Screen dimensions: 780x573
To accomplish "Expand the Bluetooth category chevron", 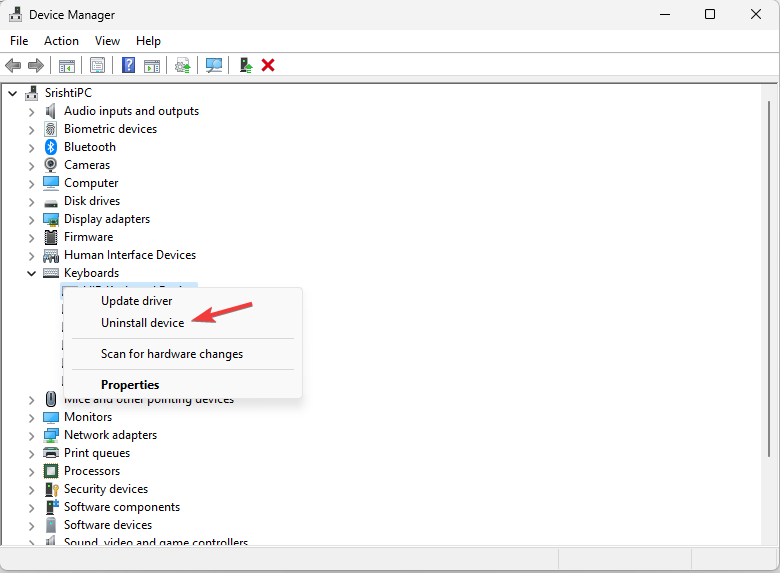I will [31, 148].
